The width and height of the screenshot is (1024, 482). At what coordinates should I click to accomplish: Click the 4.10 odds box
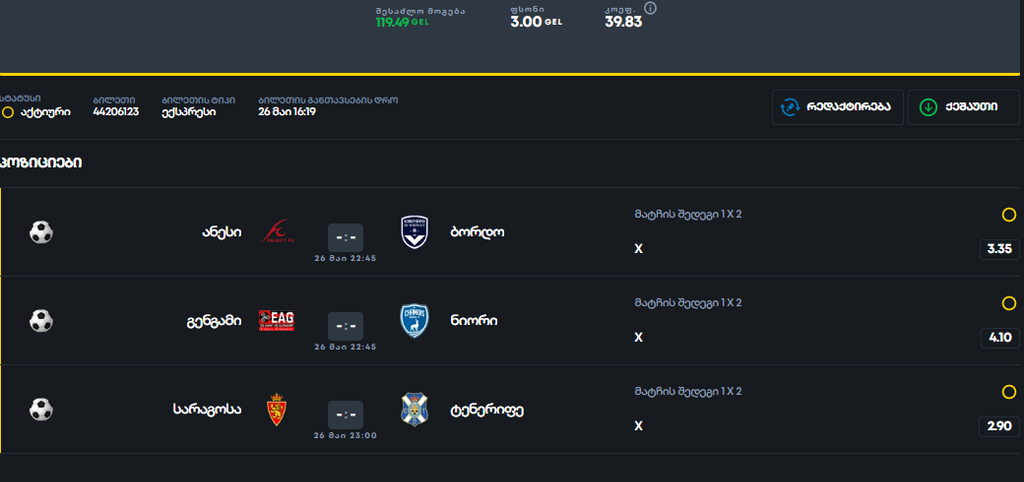point(999,338)
